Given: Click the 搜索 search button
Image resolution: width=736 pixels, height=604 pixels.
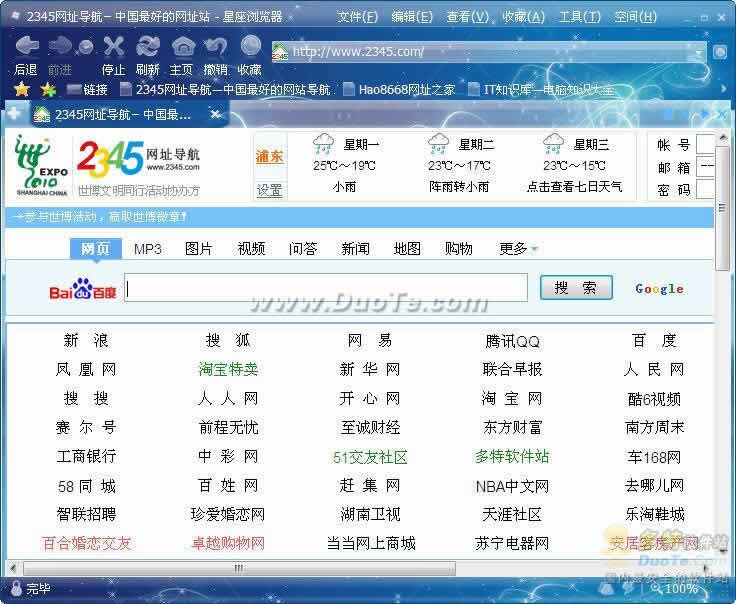Looking at the screenshot, I should tap(576, 288).
